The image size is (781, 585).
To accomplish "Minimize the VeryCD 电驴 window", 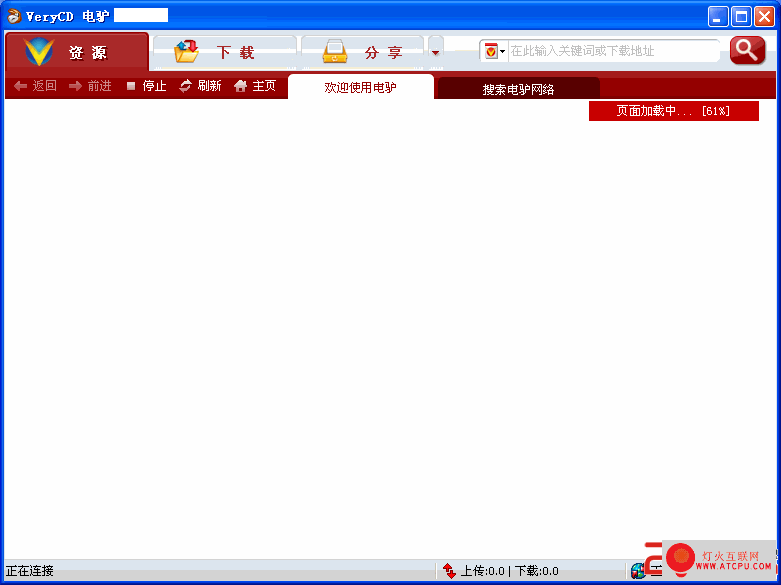I will tap(718, 17).
